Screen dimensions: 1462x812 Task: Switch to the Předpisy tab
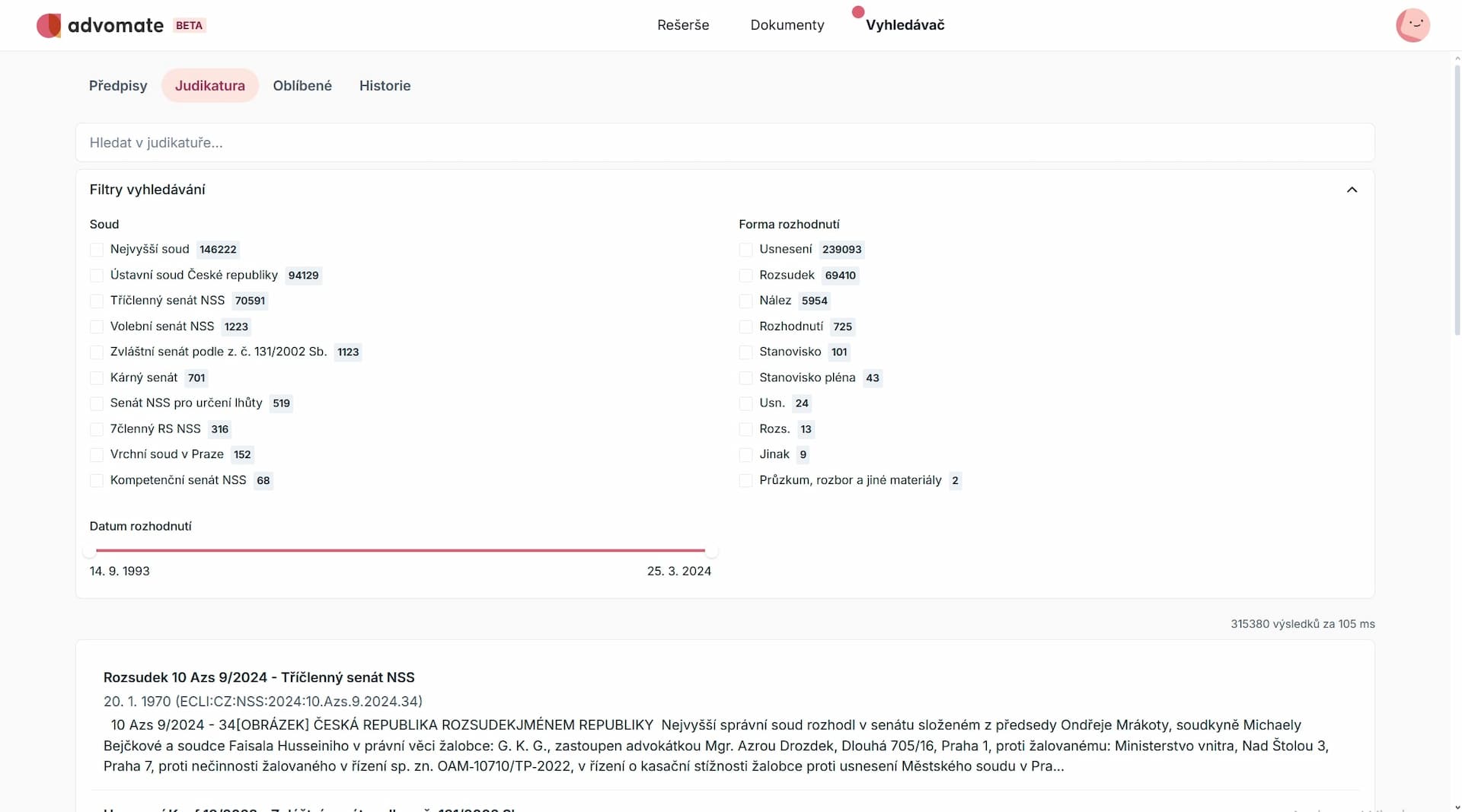point(118,85)
